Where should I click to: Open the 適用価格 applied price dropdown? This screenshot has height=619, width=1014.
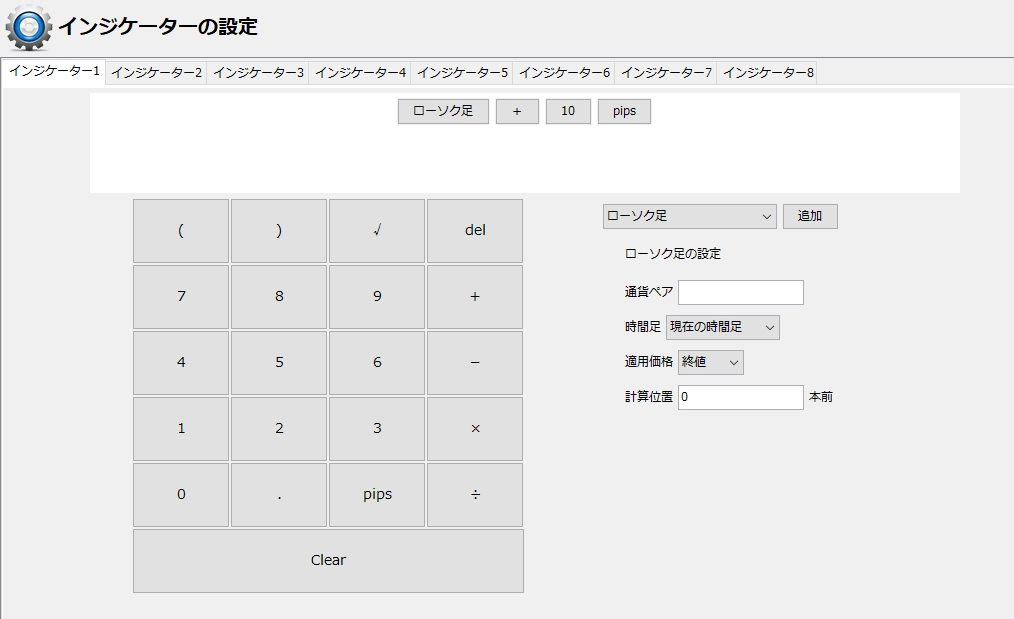tap(709, 362)
